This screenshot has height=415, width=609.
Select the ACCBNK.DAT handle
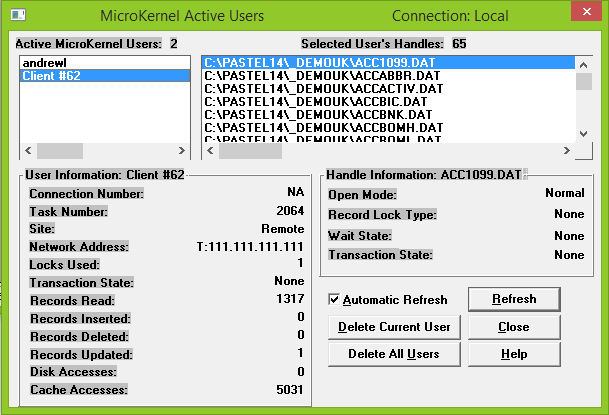388,115
